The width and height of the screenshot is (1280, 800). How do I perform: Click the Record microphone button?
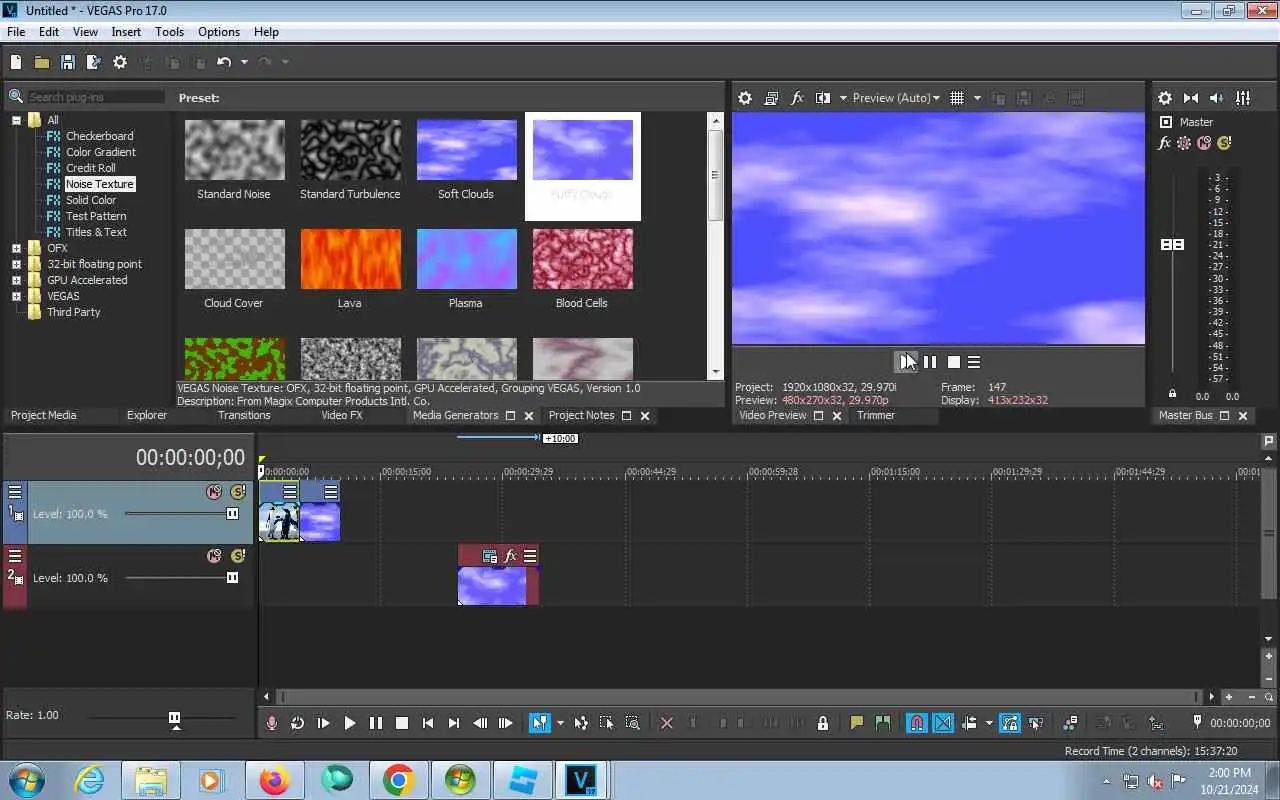point(272,723)
